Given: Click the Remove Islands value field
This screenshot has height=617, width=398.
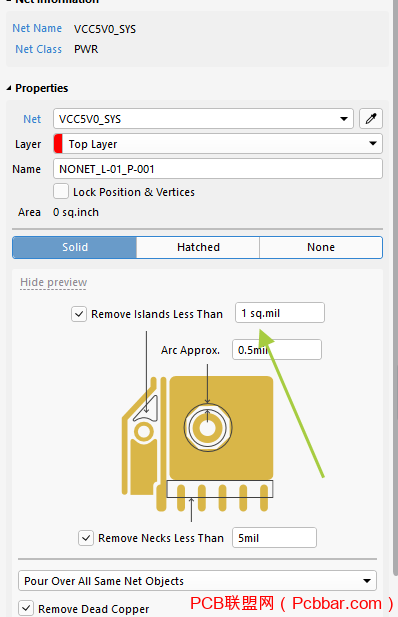Looking at the screenshot, I should 280,313.
